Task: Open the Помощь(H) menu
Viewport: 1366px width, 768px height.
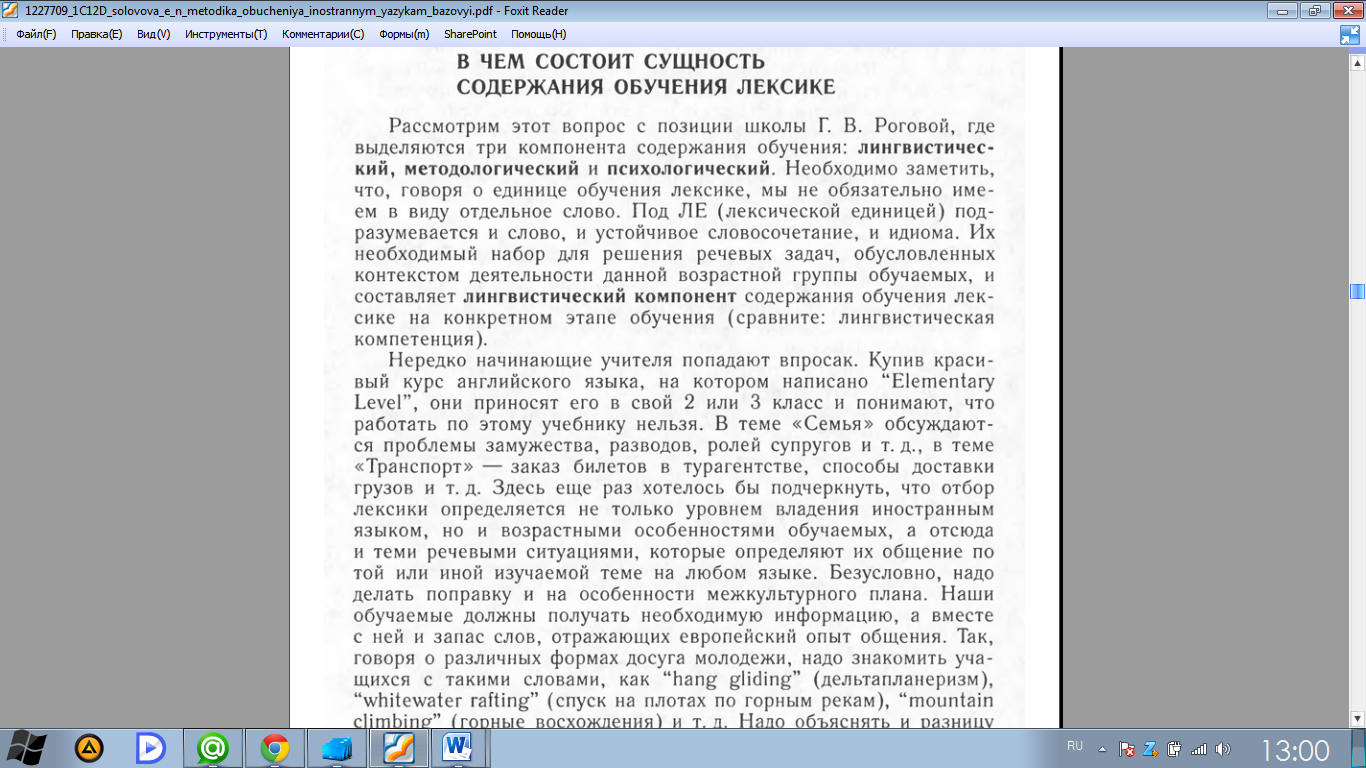Action: pos(538,34)
